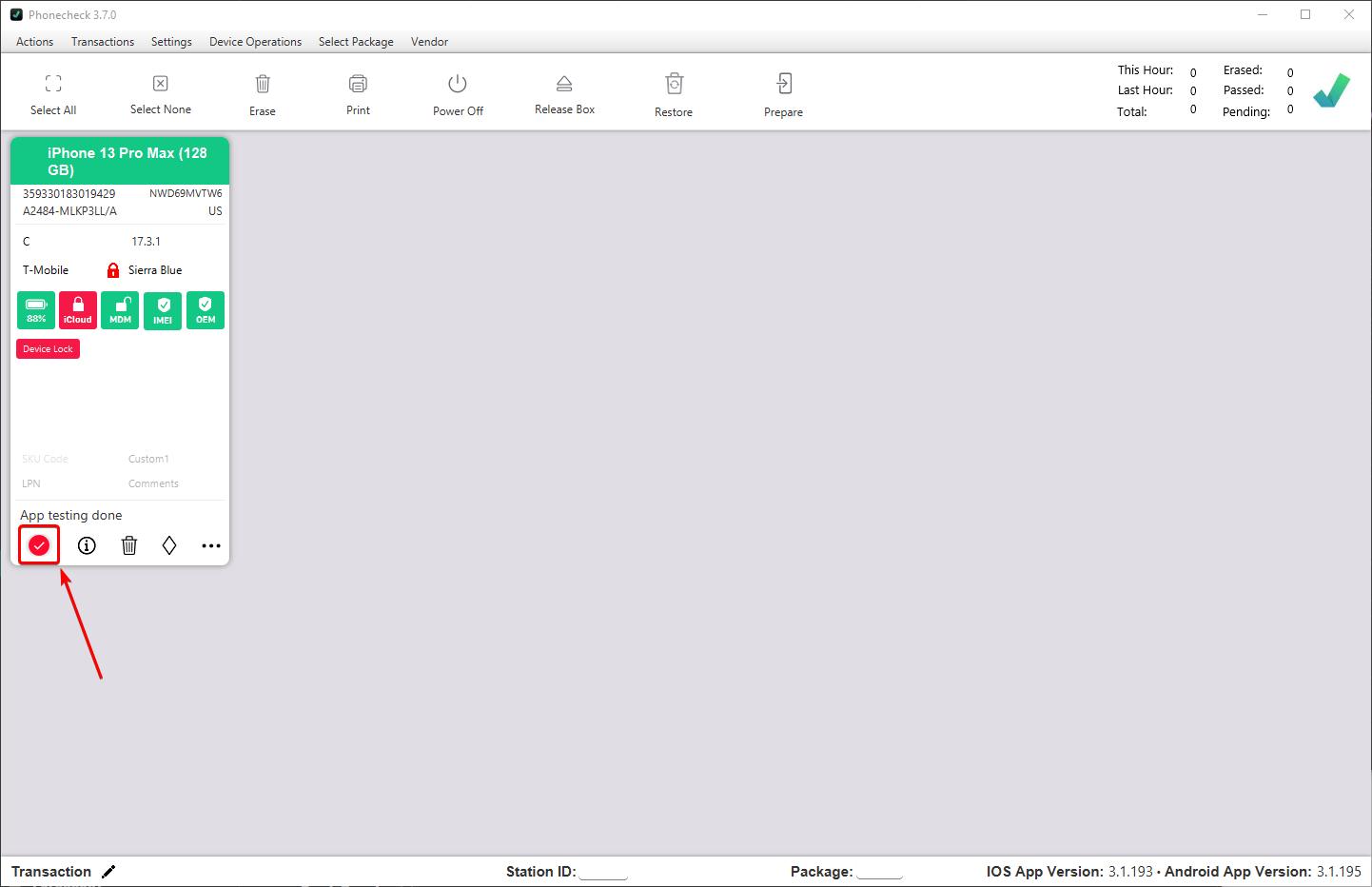Click the Erase trash icon in toolbar
The image size is (1372, 887).
click(x=263, y=84)
